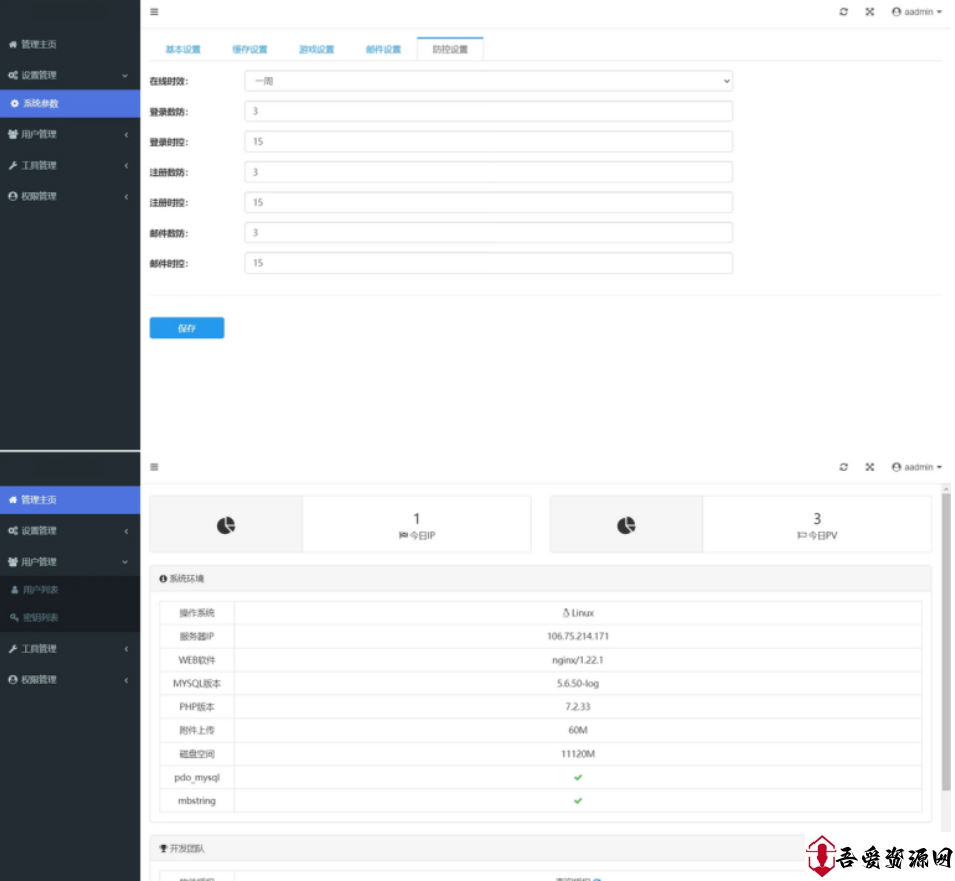Screen dimensions: 955x881
Task: Toggle fullscreen icon in the lower header
Action: (869, 467)
